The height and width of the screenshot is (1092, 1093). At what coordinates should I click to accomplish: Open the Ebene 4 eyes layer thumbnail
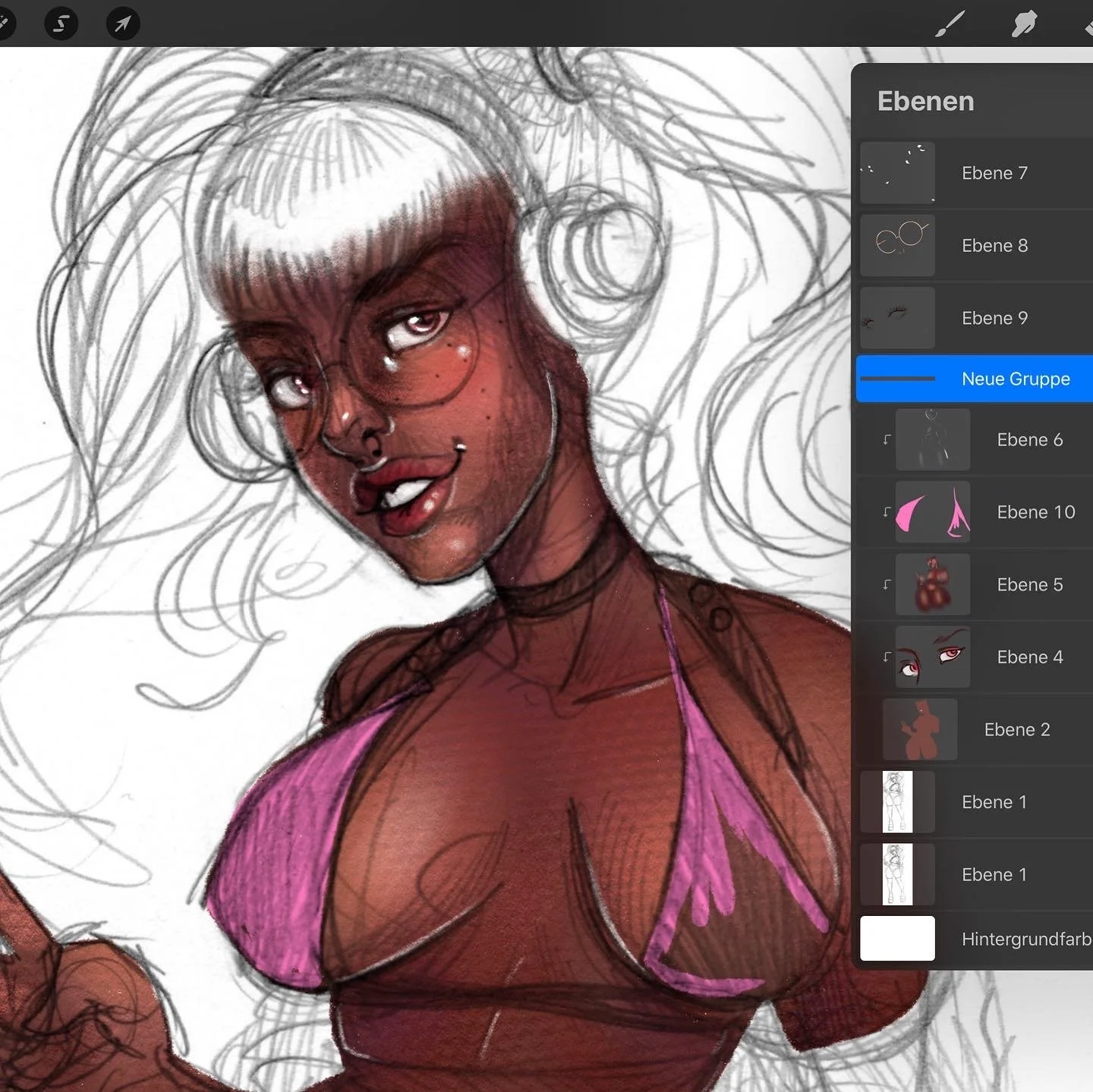click(x=933, y=657)
